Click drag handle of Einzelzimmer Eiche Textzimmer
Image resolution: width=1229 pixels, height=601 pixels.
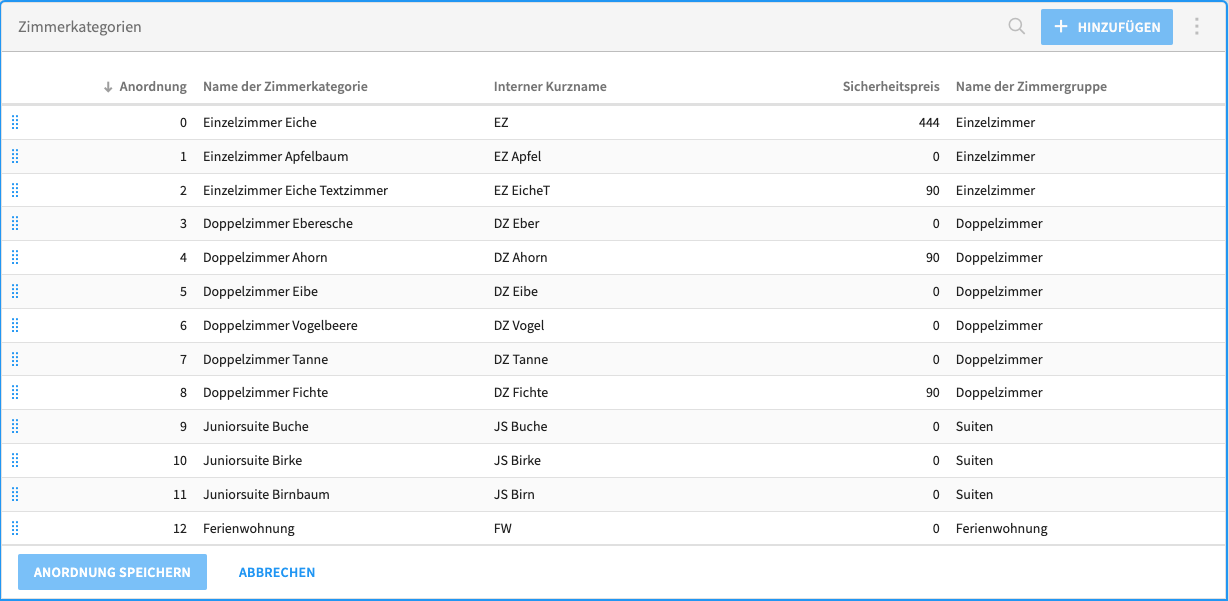coord(15,190)
